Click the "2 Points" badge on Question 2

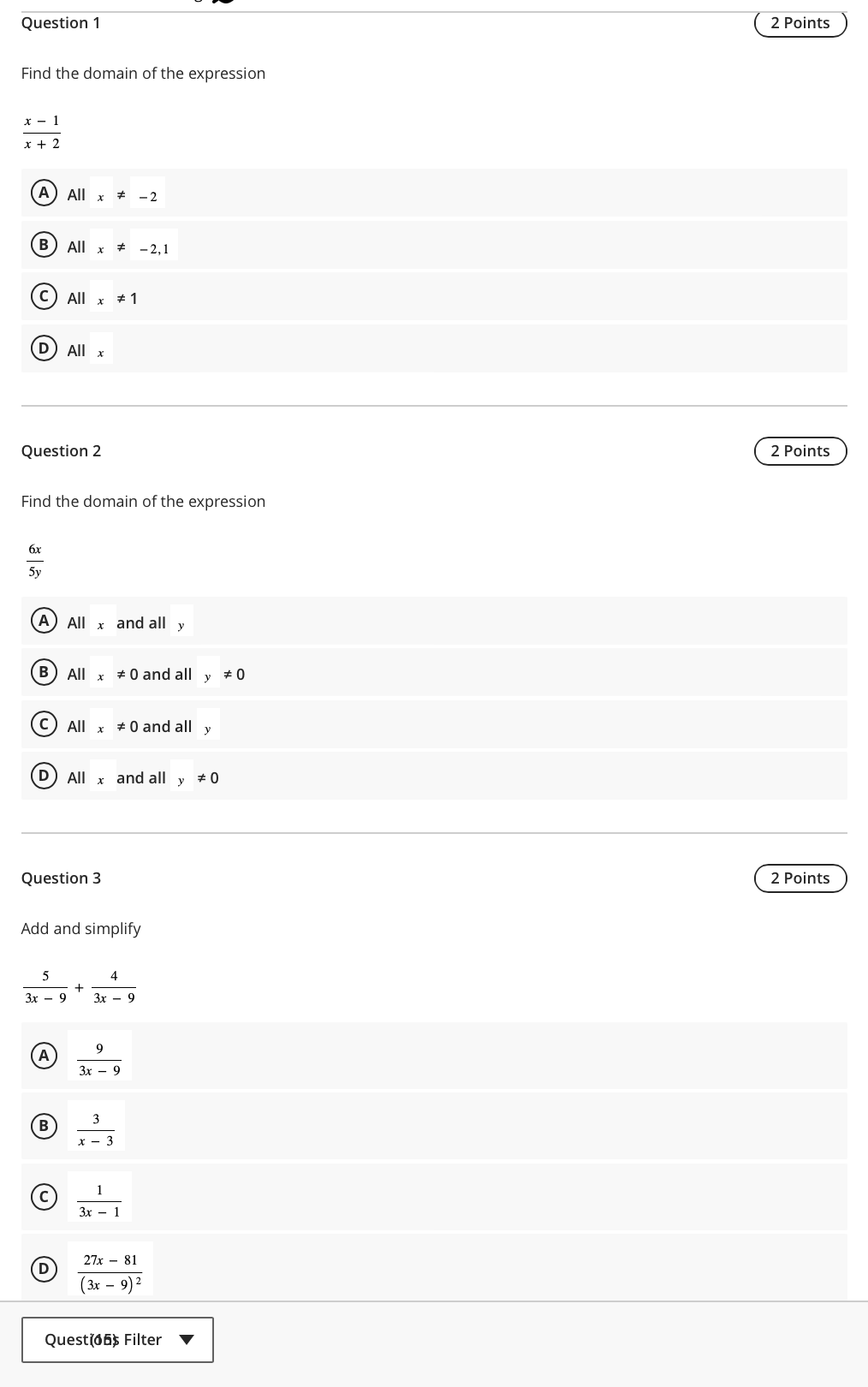pos(800,450)
